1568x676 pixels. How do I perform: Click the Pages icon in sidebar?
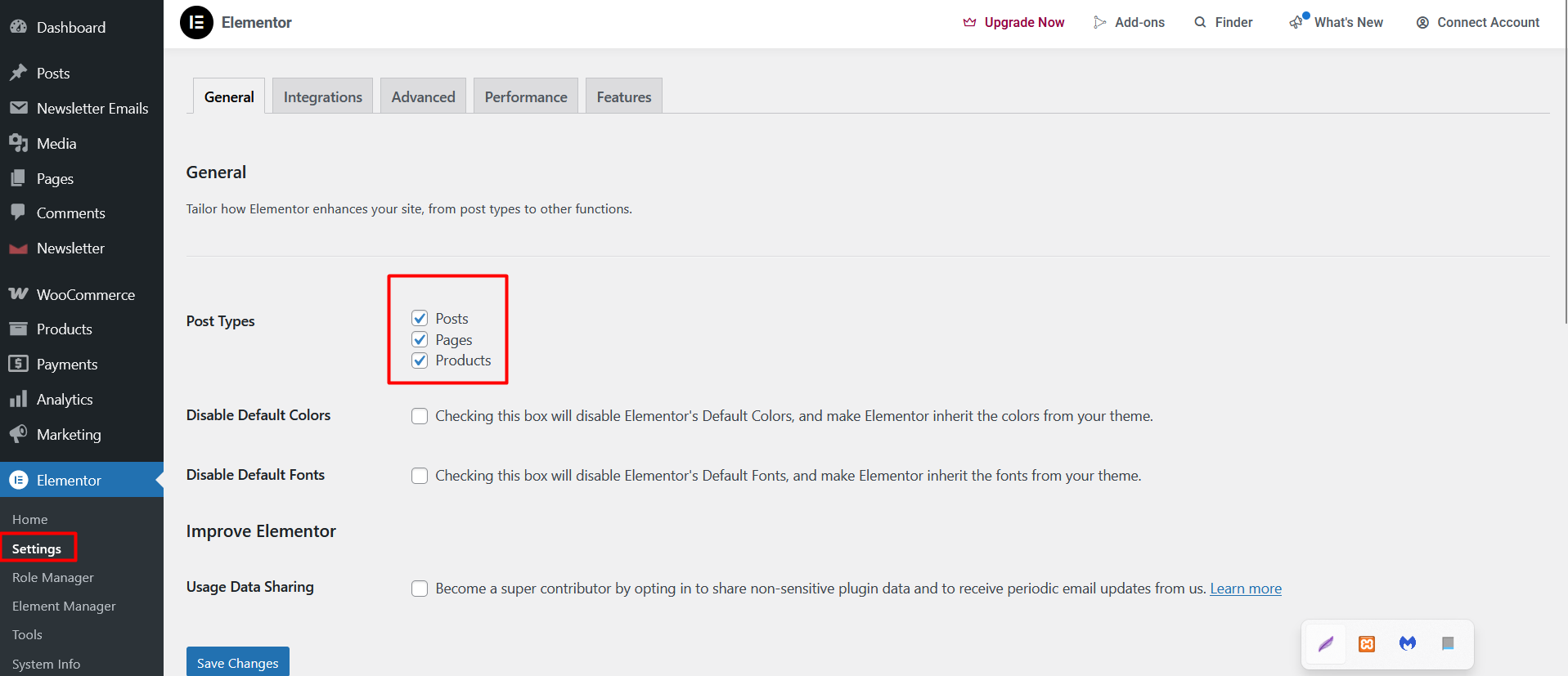pos(18,178)
